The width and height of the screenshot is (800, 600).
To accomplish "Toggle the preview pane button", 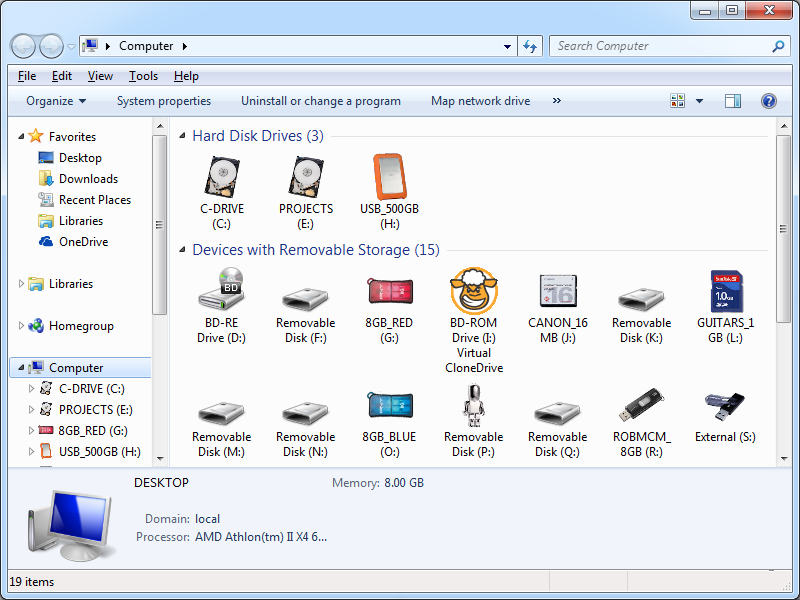I will click(733, 101).
